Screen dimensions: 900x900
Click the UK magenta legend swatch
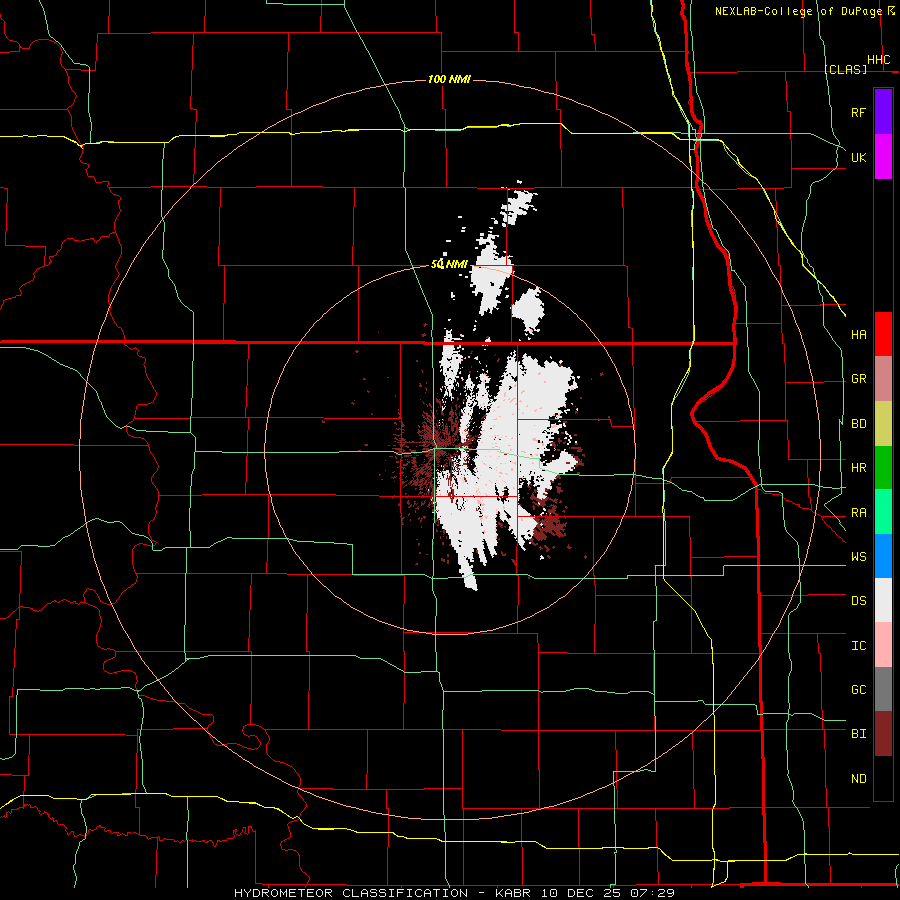tap(883, 157)
